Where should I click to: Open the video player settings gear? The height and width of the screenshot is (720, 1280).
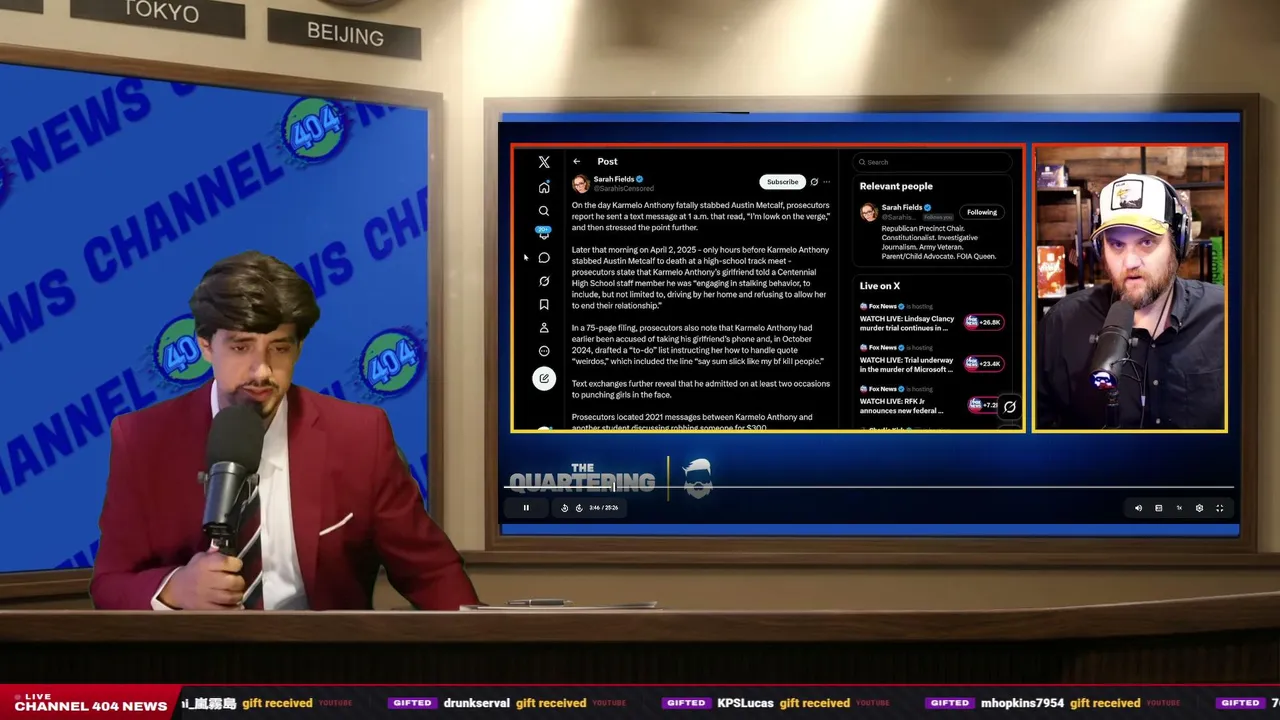point(1199,508)
